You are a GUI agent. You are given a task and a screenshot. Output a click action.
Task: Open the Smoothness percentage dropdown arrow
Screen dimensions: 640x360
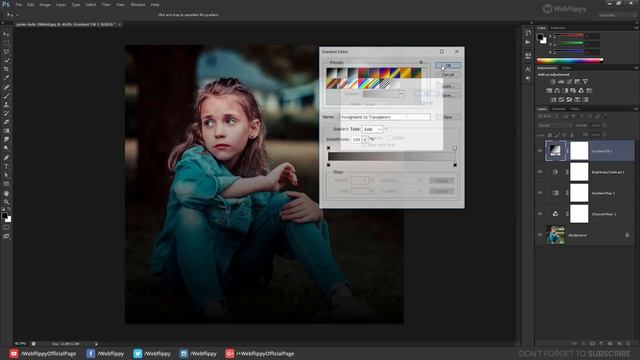point(364,139)
